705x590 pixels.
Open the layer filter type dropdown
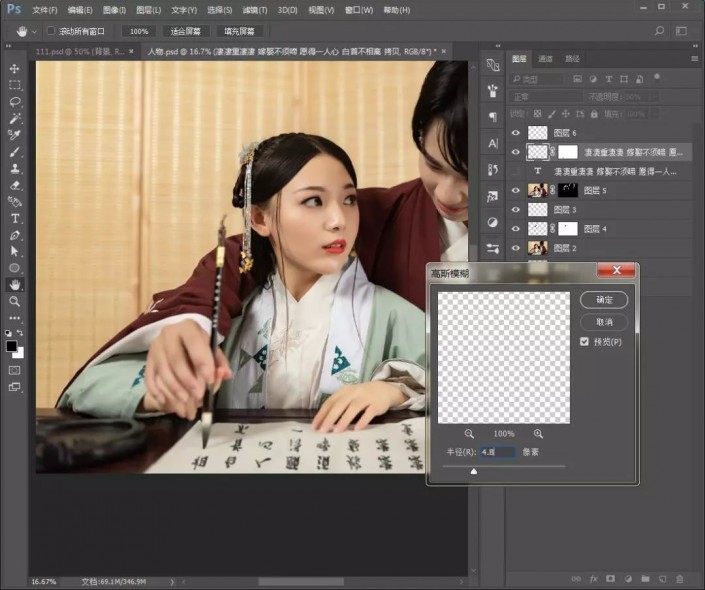click(538, 79)
